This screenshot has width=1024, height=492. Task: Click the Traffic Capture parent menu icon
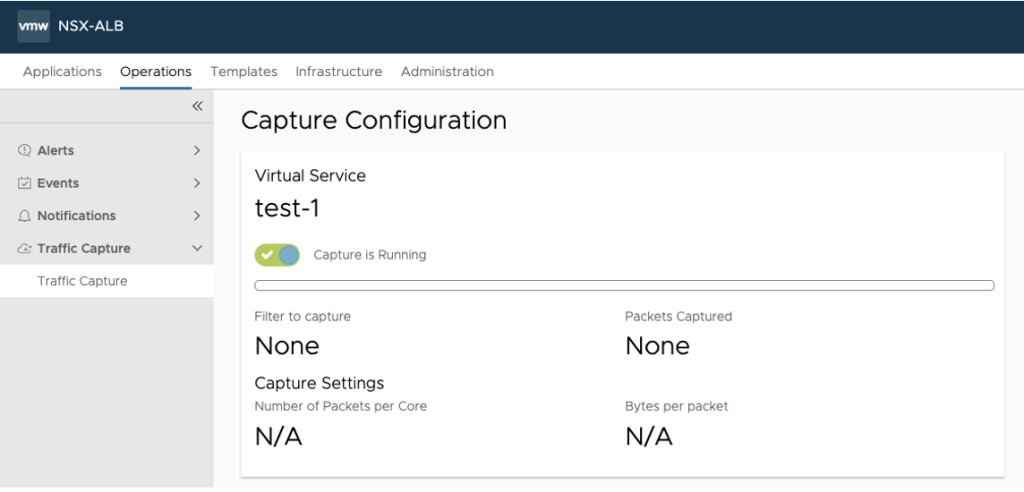[x=25, y=249]
